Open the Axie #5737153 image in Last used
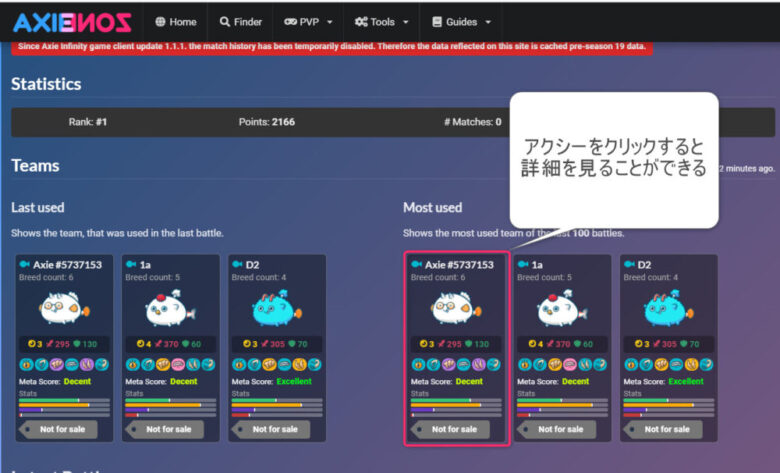This screenshot has width=780, height=473. tap(64, 308)
